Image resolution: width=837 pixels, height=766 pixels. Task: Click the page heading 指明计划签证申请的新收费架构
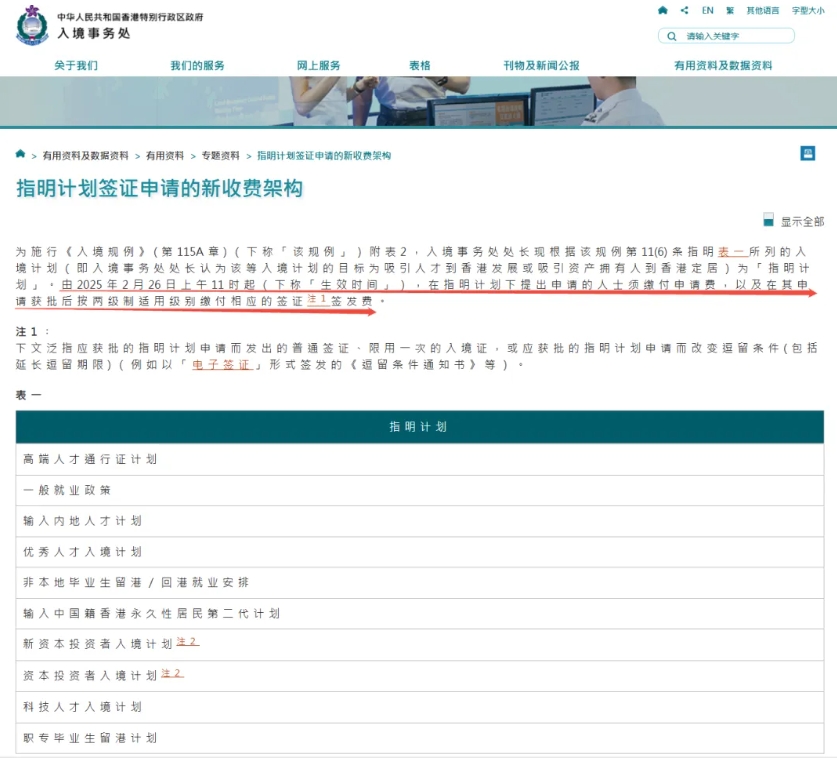160,188
